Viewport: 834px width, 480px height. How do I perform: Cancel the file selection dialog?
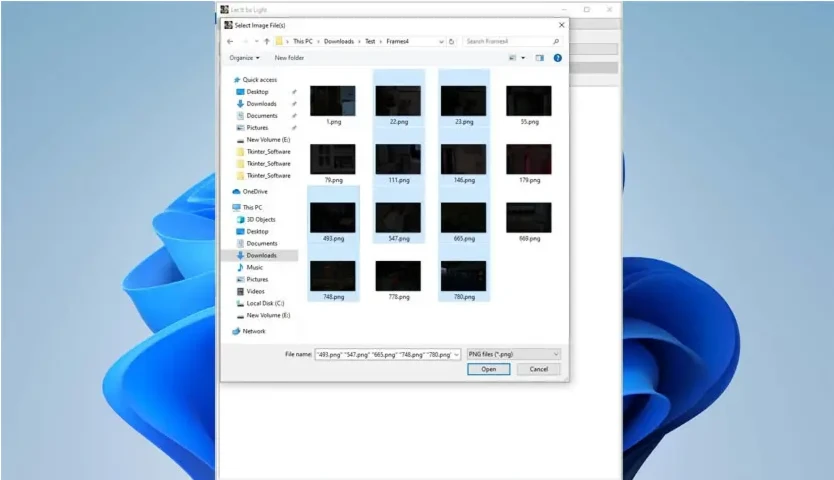(538, 369)
